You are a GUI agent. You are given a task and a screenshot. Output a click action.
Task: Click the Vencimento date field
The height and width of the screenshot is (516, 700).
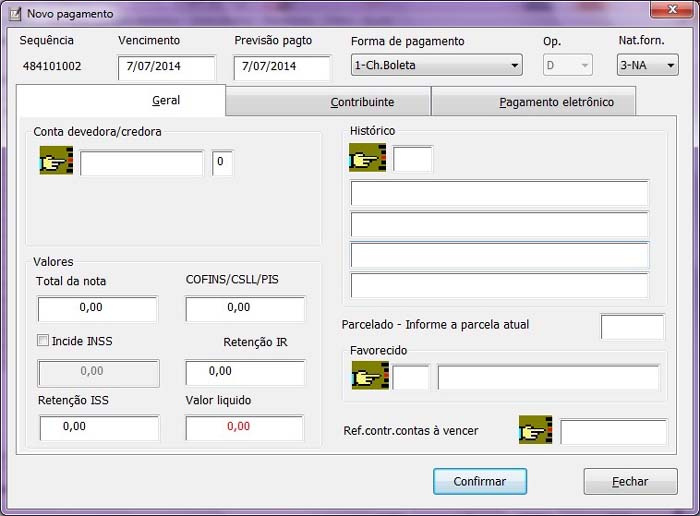(x=166, y=67)
